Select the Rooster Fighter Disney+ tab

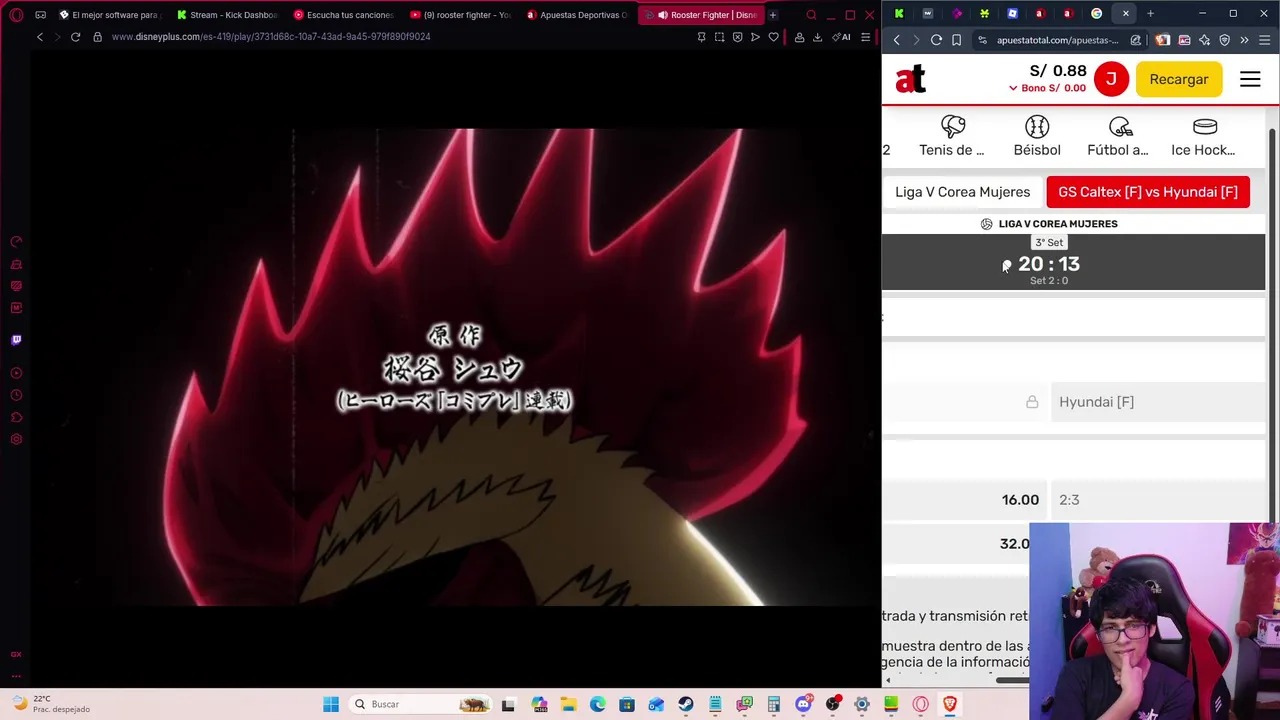(x=701, y=15)
